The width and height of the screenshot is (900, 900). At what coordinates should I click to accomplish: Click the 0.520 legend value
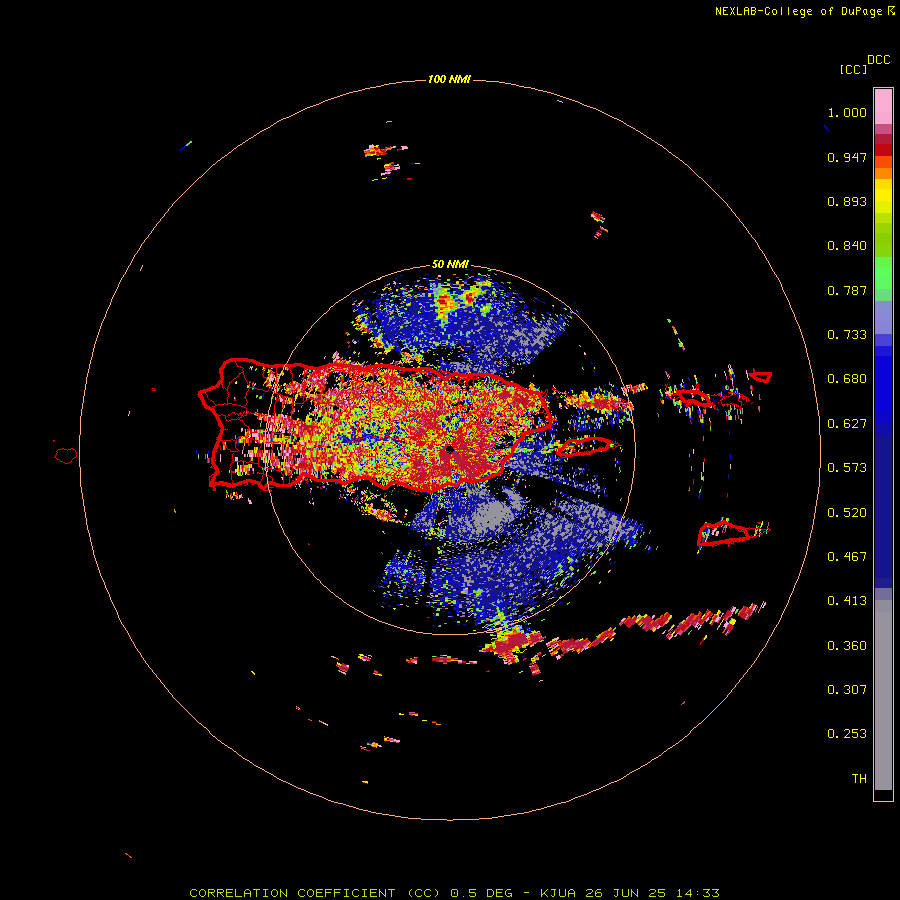847,513
